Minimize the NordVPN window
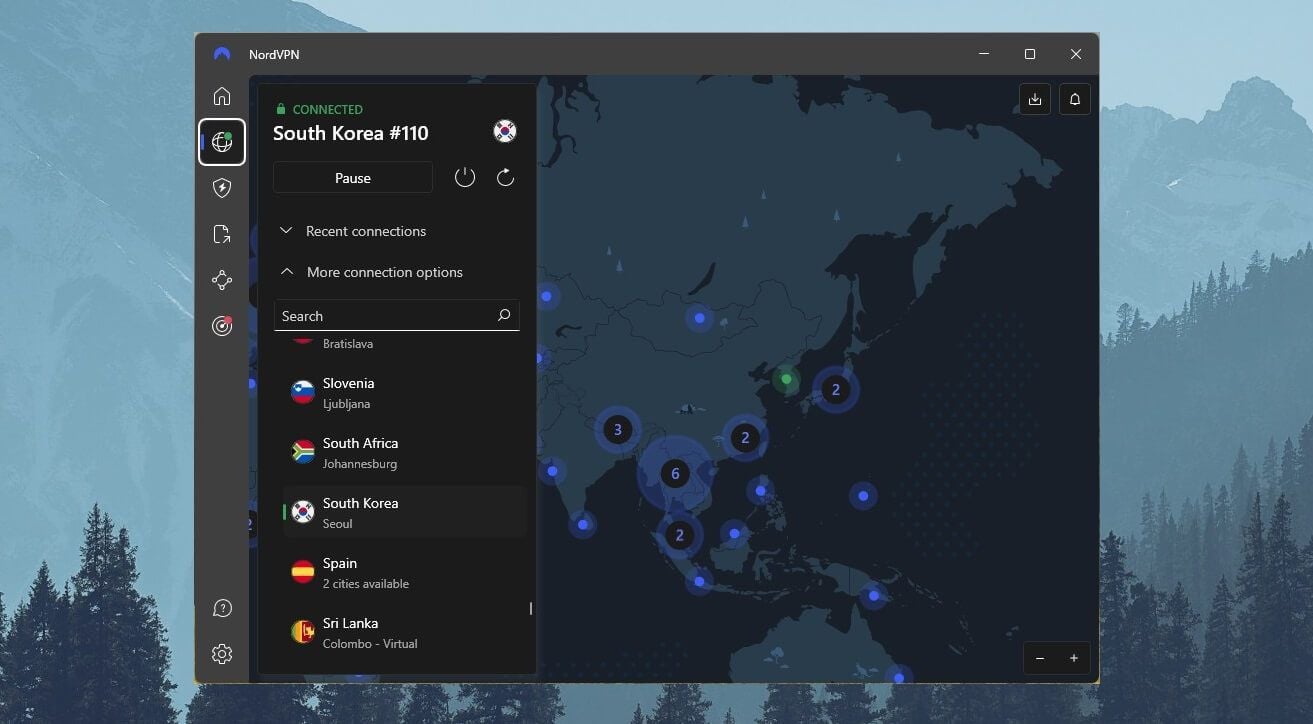Image resolution: width=1313 pixels, height=724 pixels. (x=984, y=54)
